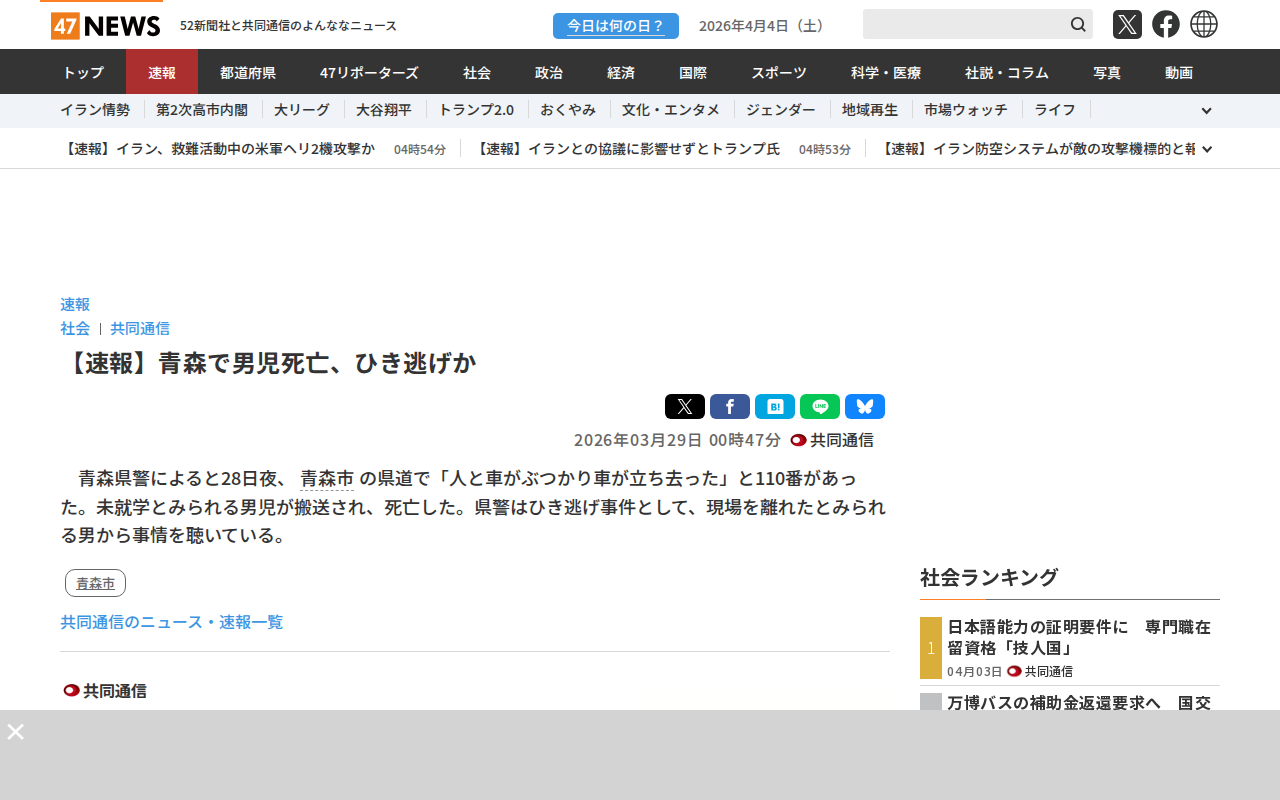Share article on Bluesky
Viewport: 1280px width, 800px height.
click(x=865, y=407)
